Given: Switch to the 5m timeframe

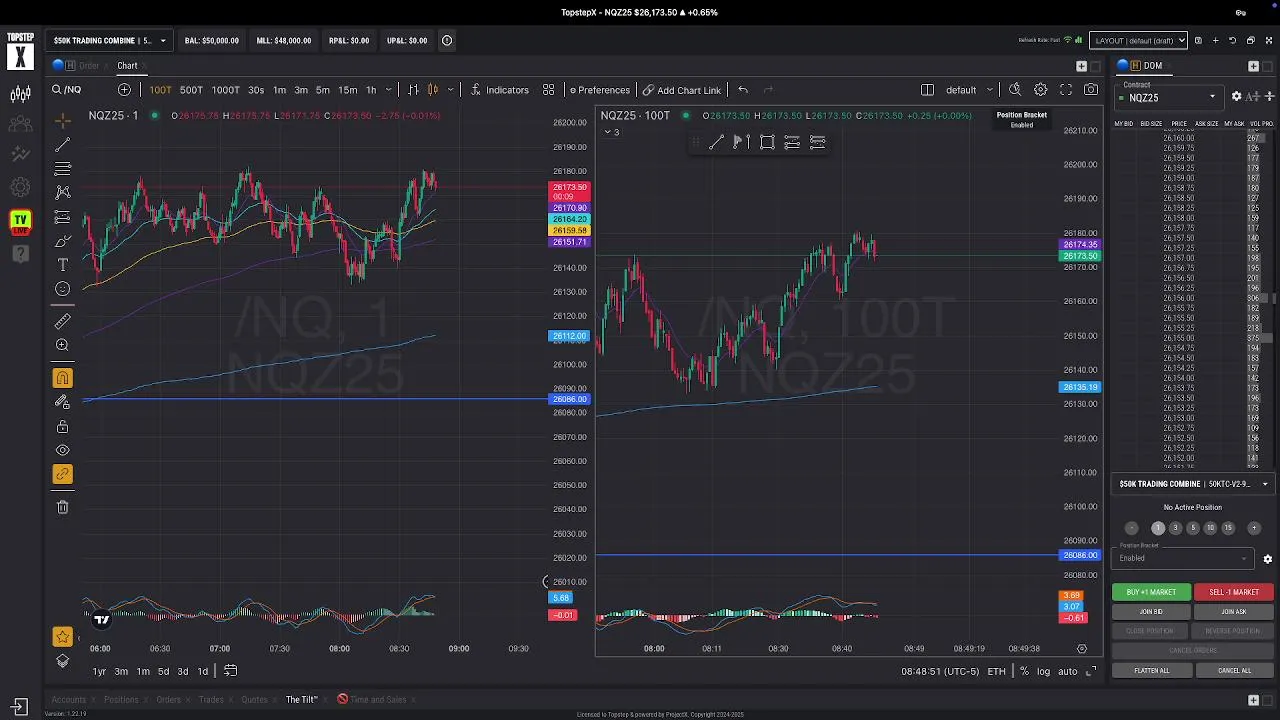Looking at the screenshot, I should pos(323,90).
